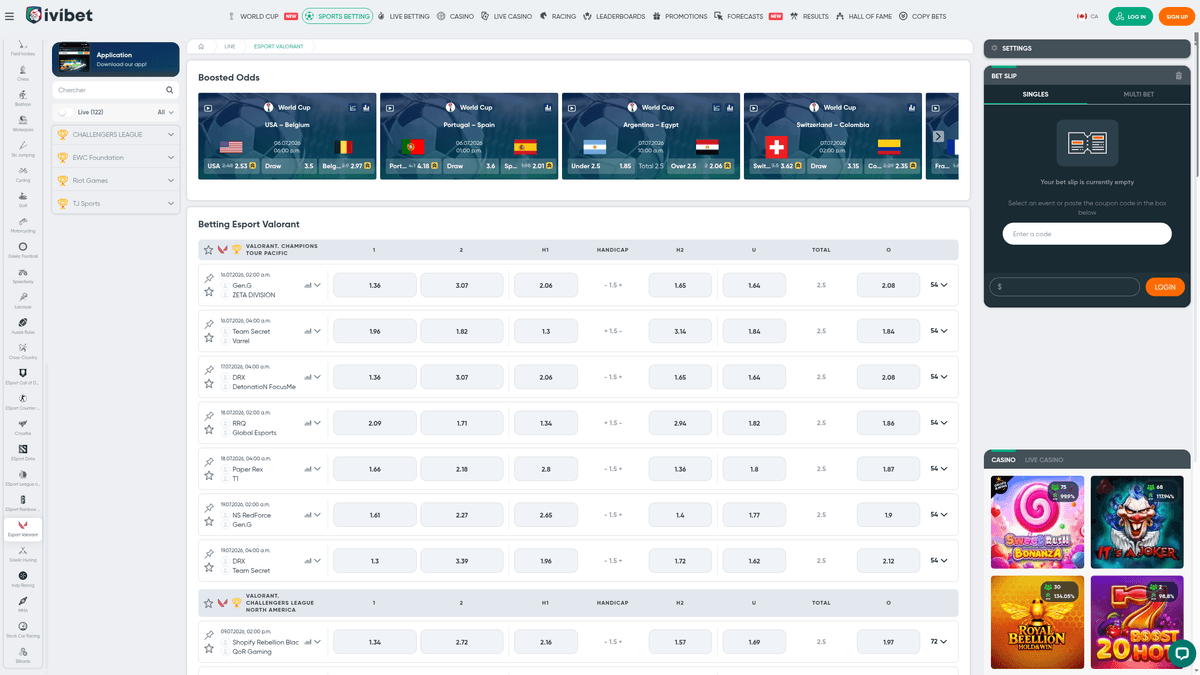Expand the EWC Foundation category

point(116,157)
